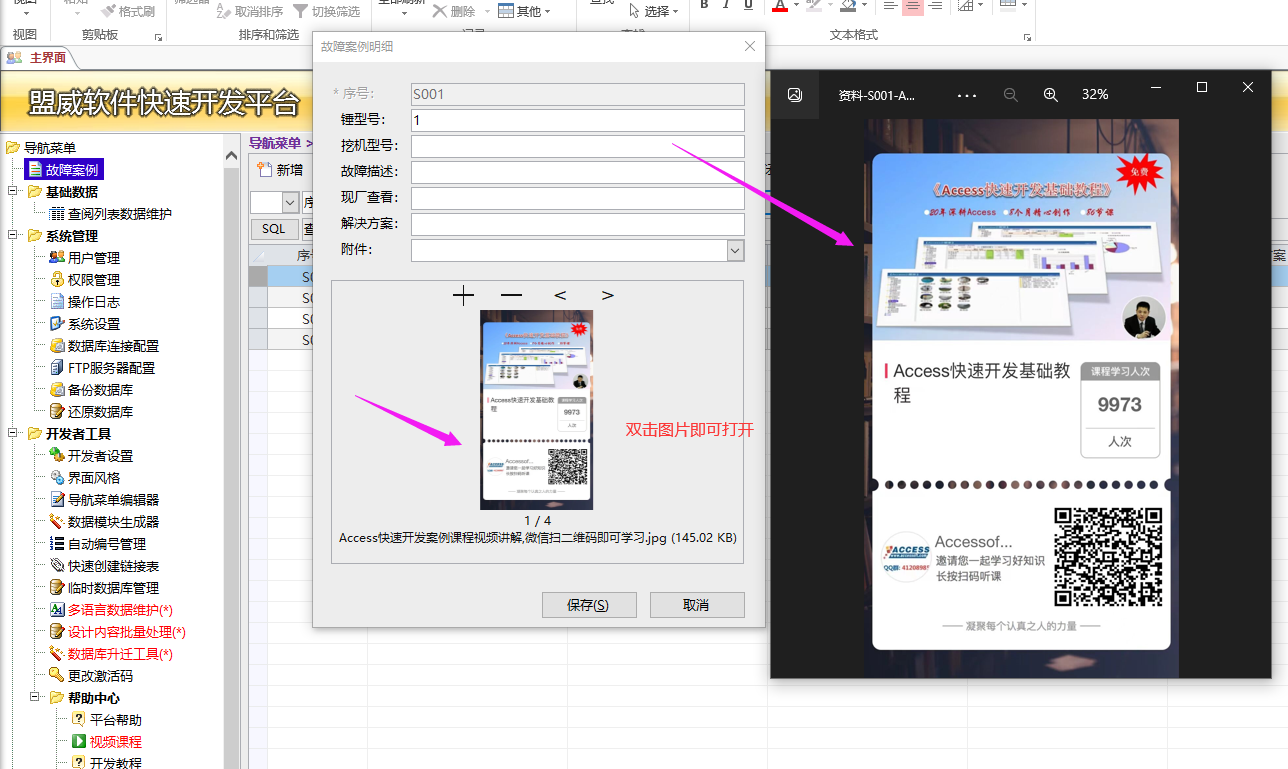Image resolution: width=1288 pixels, height=769 pixels.
Task: Click 取消排序 in ribbon
Action: point(248,11)
